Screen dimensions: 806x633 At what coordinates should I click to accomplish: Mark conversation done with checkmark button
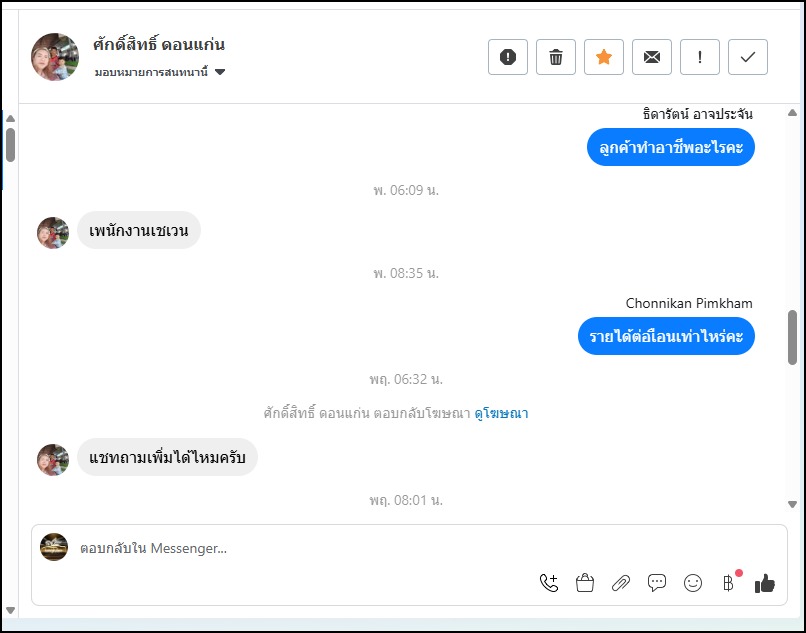coord(748,57)
